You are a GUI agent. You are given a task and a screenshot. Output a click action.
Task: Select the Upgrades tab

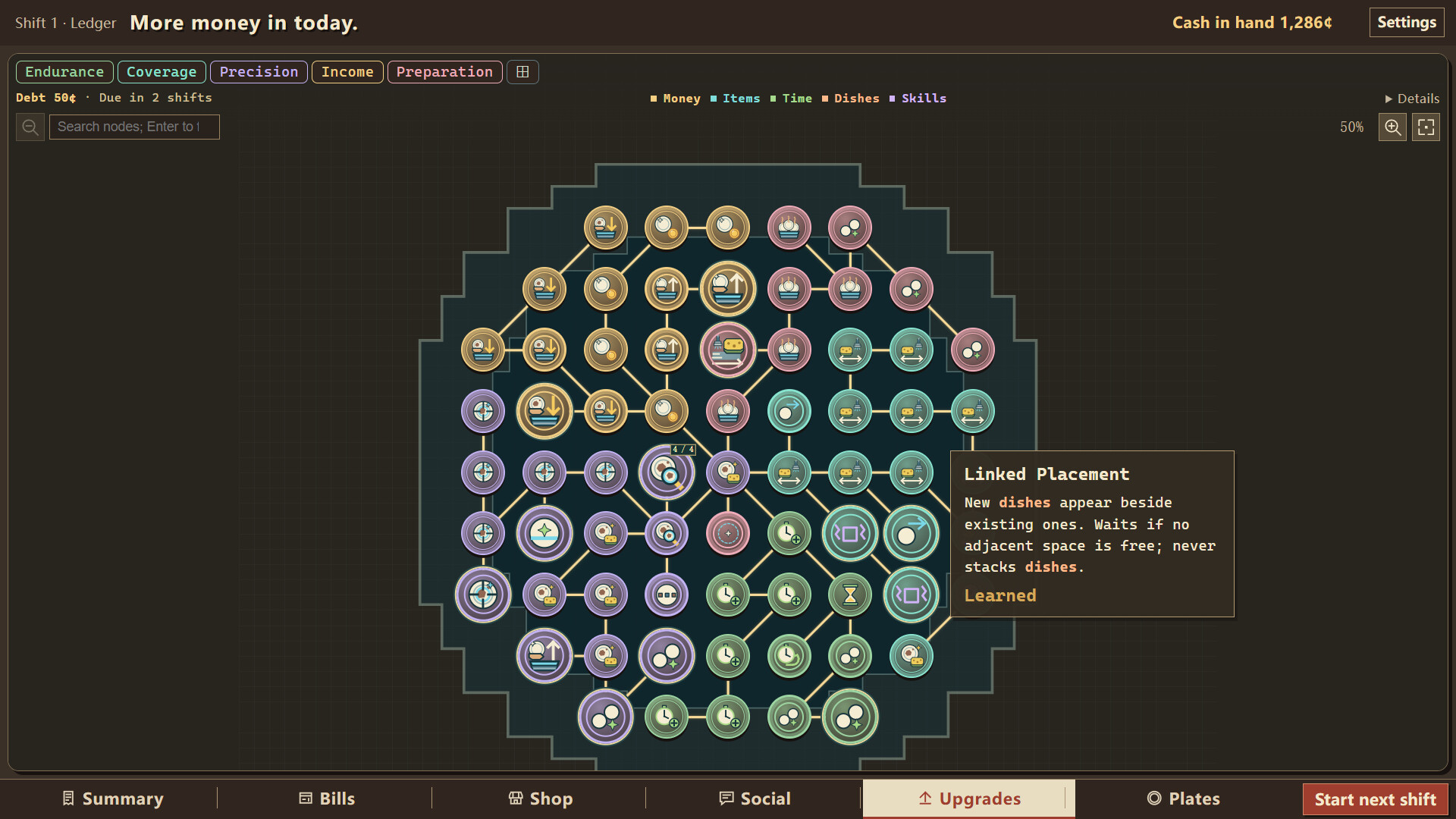(969, 799)
